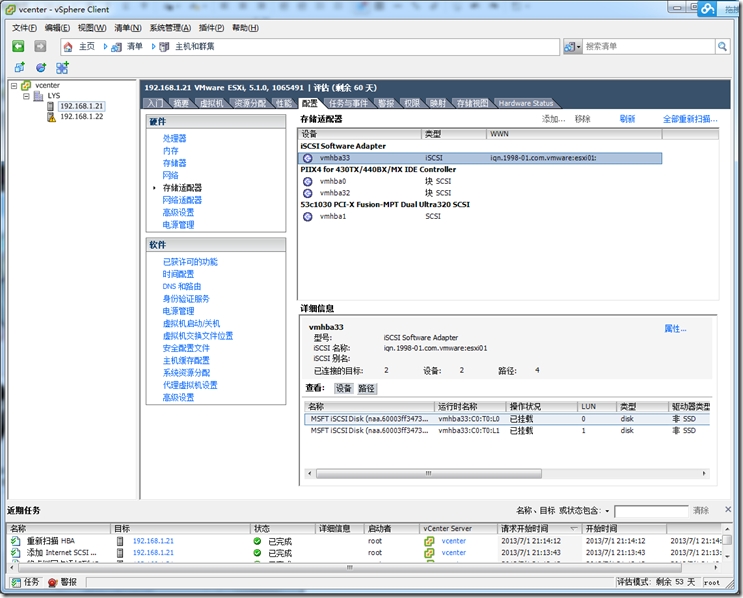The width and height of the screenshot is (743, 598).
Task: Open the task filter dropdown arrow near 名称、目标
Action: tap(607, 511)
